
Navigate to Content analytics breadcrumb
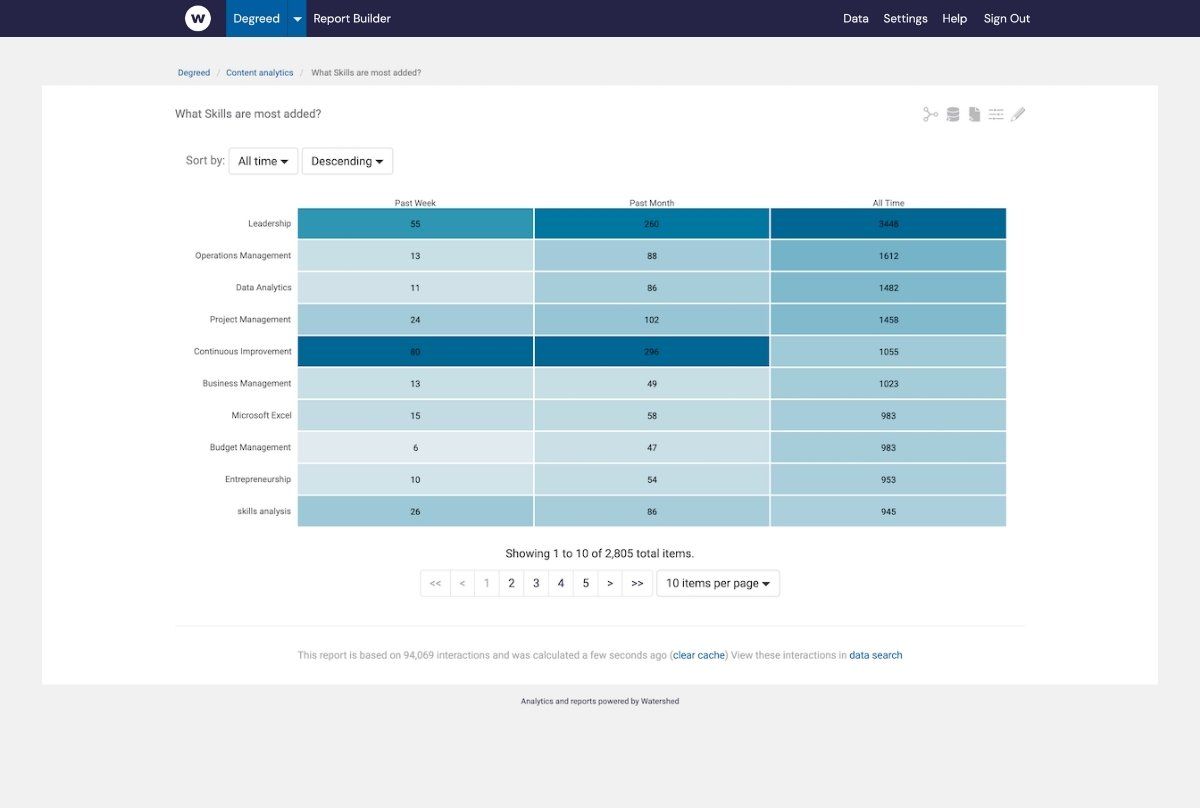pos(260,72)
